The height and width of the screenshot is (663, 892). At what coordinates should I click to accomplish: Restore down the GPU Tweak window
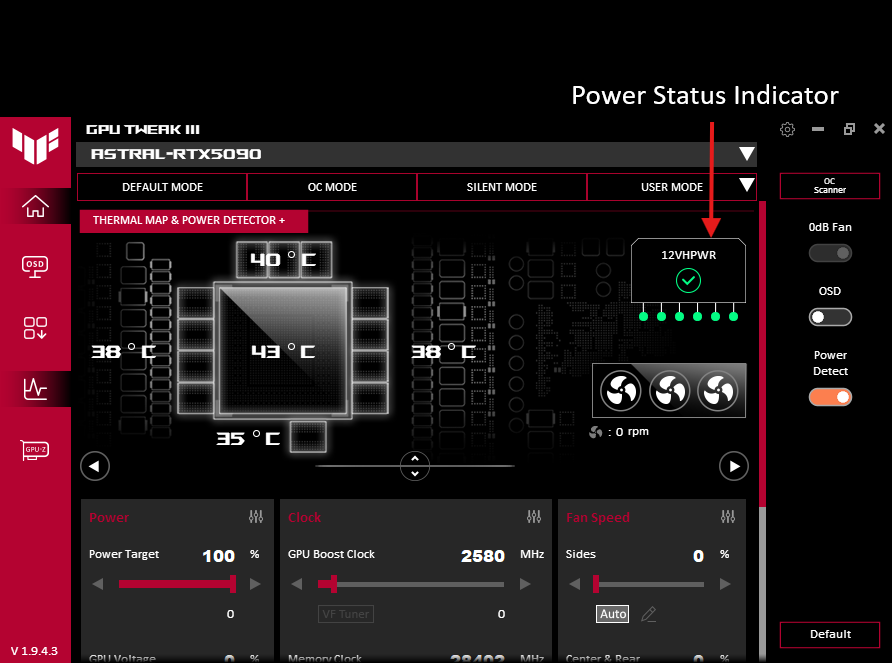(x=849, y=129)
